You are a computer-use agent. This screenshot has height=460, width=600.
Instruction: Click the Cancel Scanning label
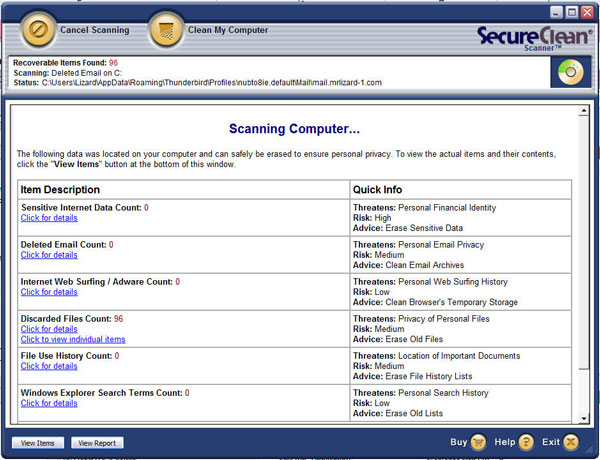point(95,30)
